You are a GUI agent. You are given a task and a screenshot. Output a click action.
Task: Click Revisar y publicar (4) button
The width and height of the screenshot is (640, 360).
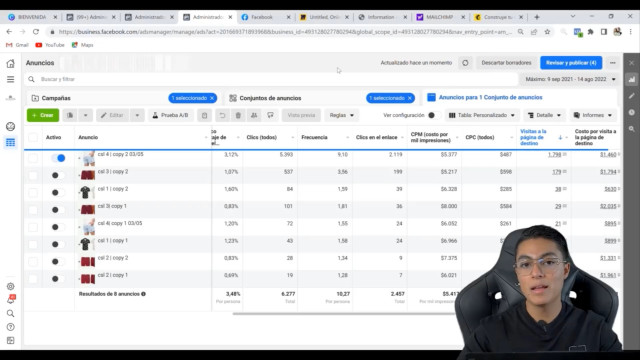[x=571, y=63]
